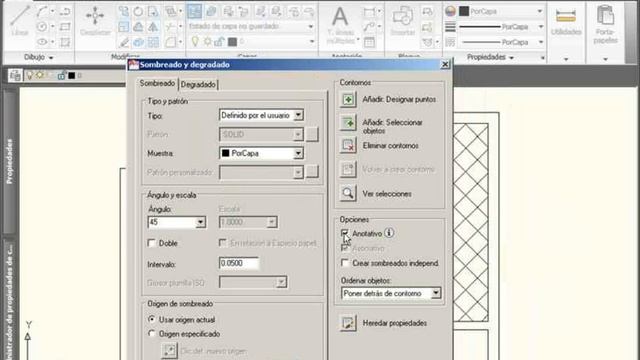Open the Ordenar objetos dropdown
640x360 pixels.
(436, 293)
